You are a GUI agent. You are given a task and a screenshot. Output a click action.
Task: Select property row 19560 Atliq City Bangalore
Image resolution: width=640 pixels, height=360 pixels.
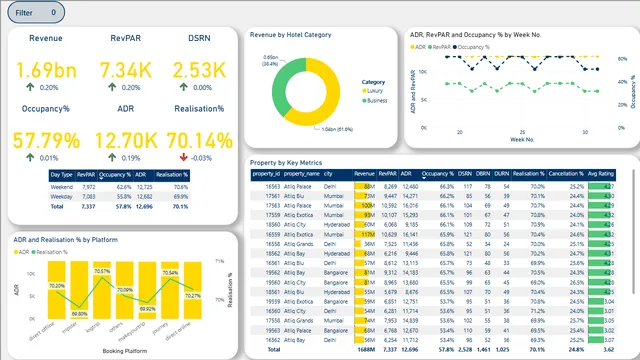click(x=433, y=282)
